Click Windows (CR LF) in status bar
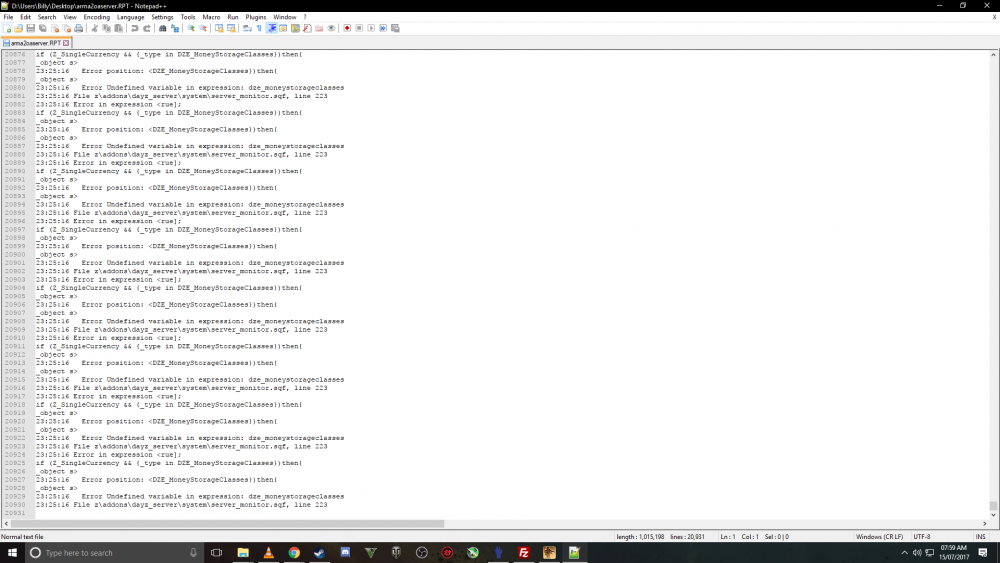The image size is (1000, 563). pos(879,537)
